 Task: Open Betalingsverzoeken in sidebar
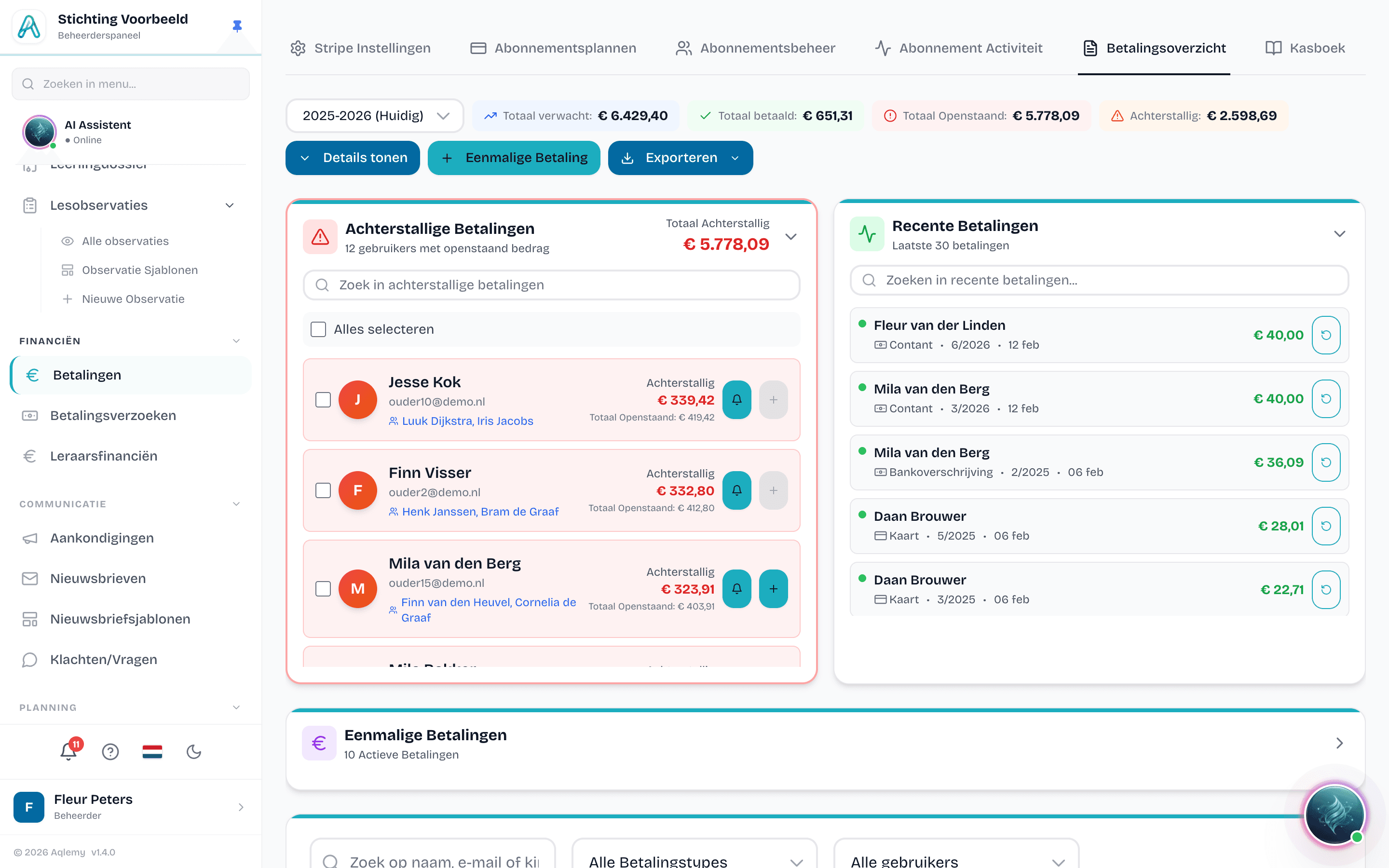pos(131,416)
